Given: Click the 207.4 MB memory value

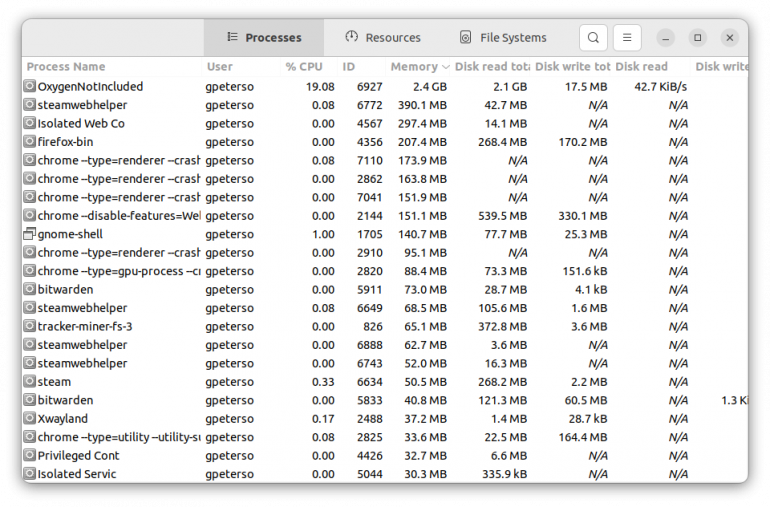Looking at the screenshot, I should tap(422, 142).
